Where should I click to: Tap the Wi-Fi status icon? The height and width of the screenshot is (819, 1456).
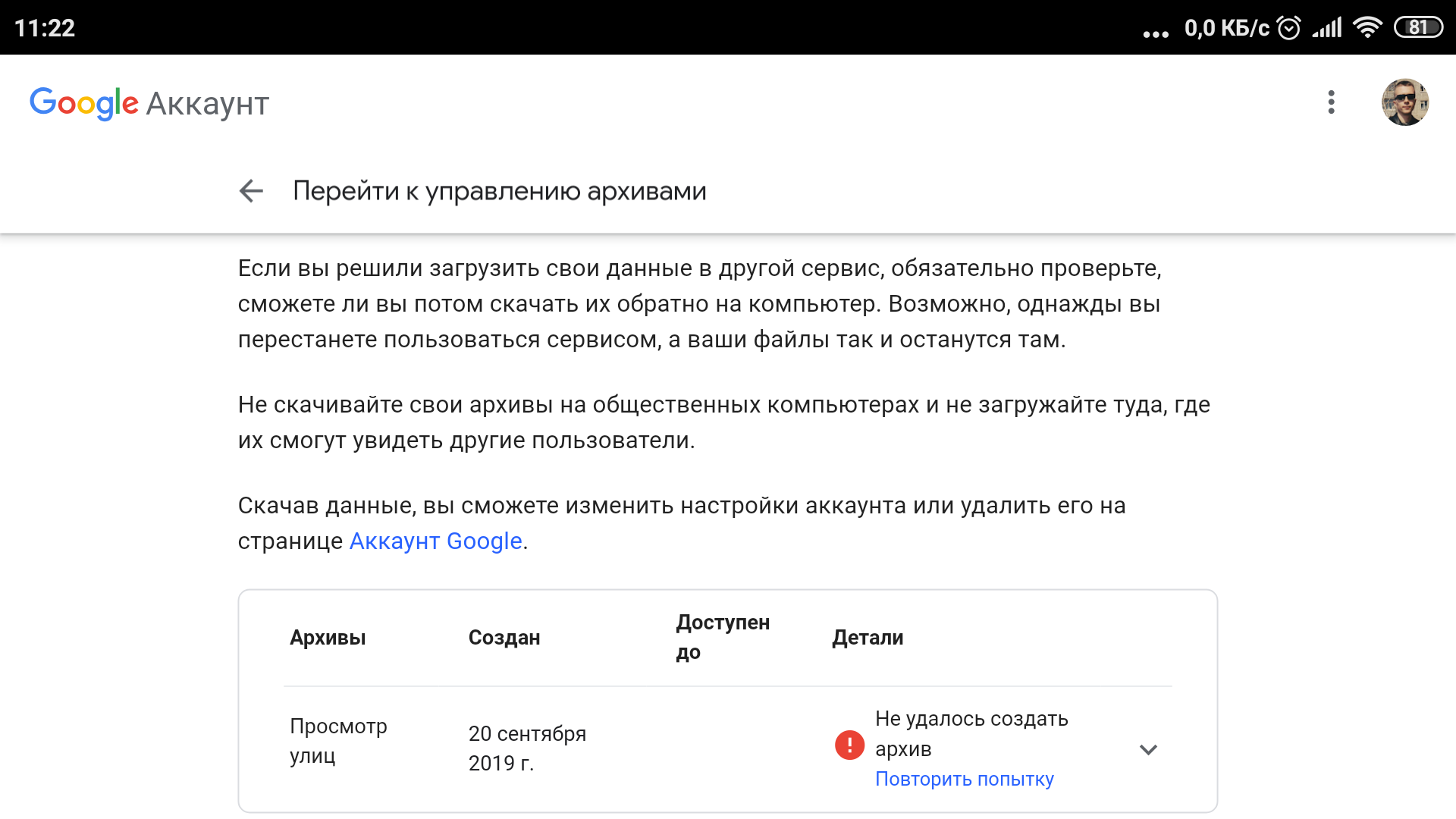[1368, 28]
